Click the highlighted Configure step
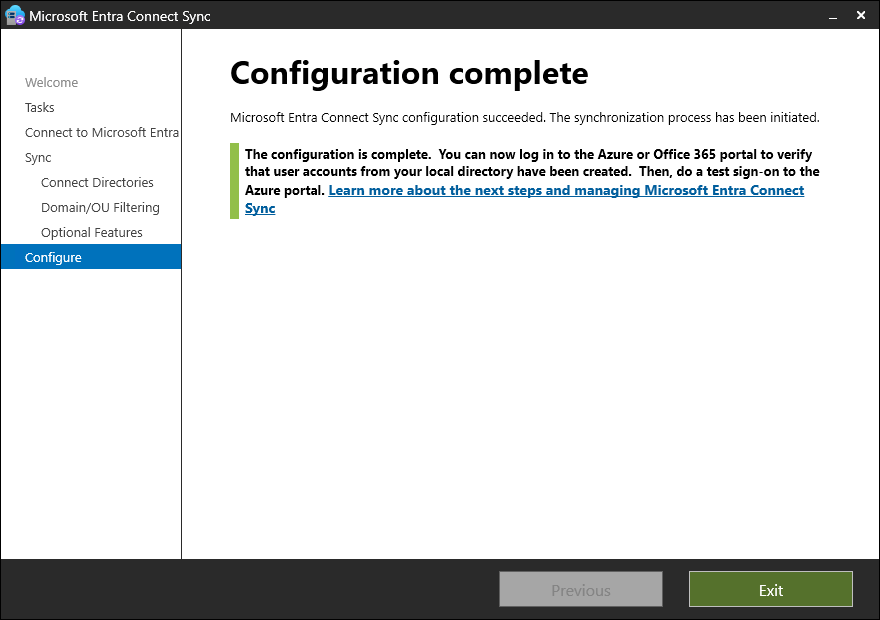The image size is (880, 620). [54, 258]
